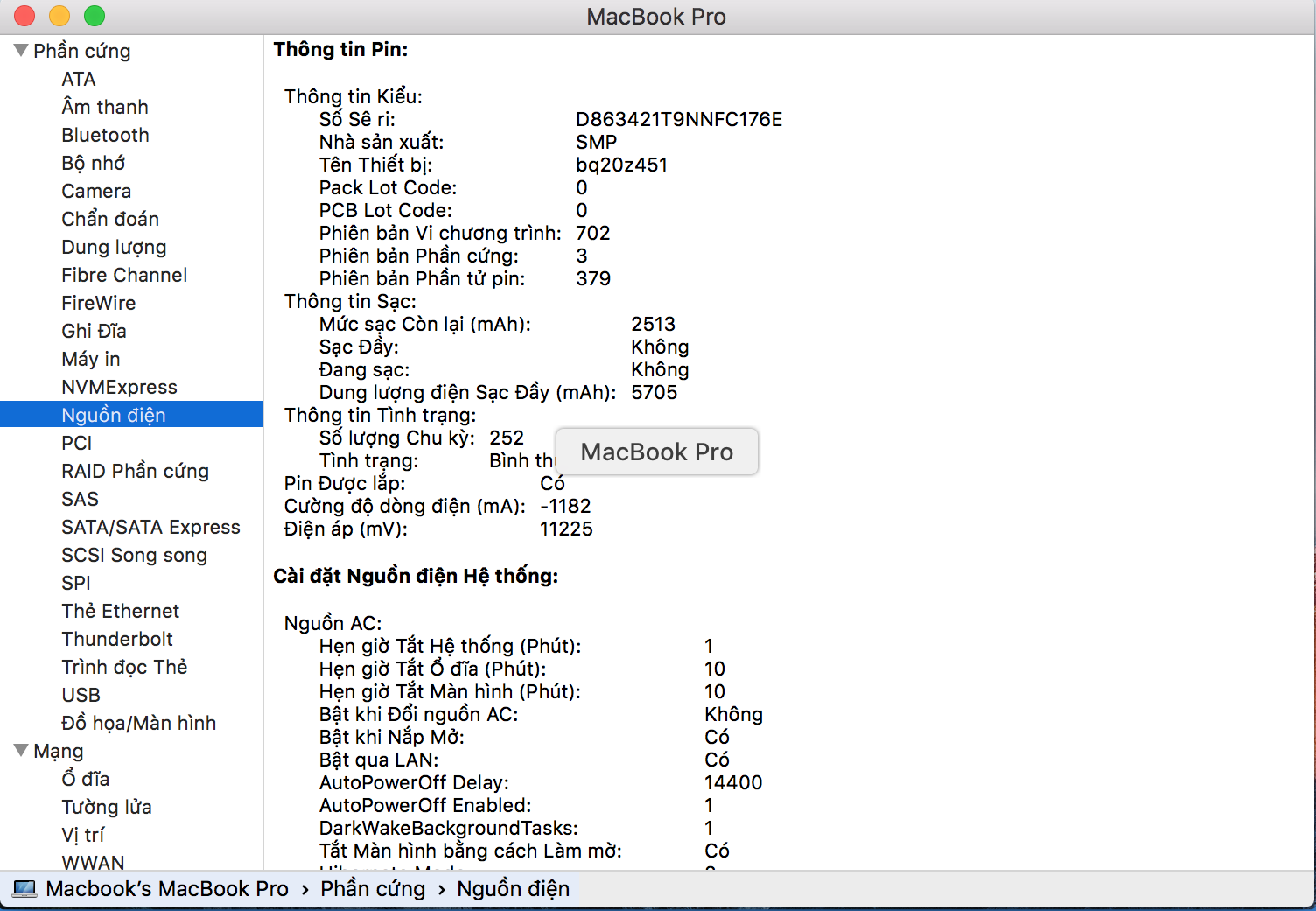1316x911 pixels.
Task: Select Camera from the hardware list
Action: (96, 191)
